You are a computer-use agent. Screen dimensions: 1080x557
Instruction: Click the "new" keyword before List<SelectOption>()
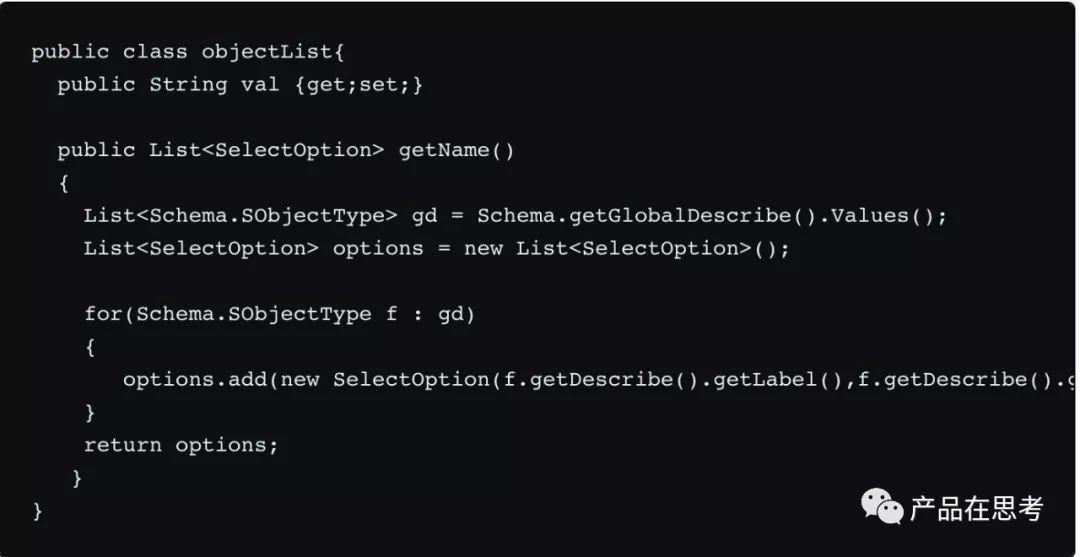click(483, 248)
